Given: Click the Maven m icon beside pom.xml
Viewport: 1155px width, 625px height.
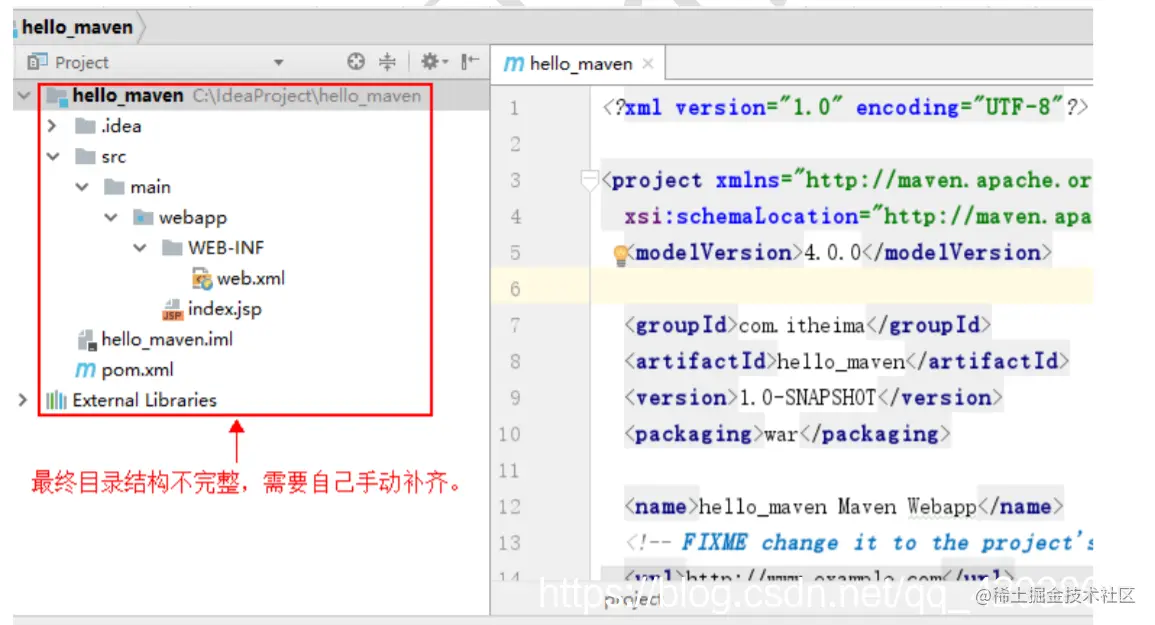Looking at the screenshot, I should tap(85, 370).
